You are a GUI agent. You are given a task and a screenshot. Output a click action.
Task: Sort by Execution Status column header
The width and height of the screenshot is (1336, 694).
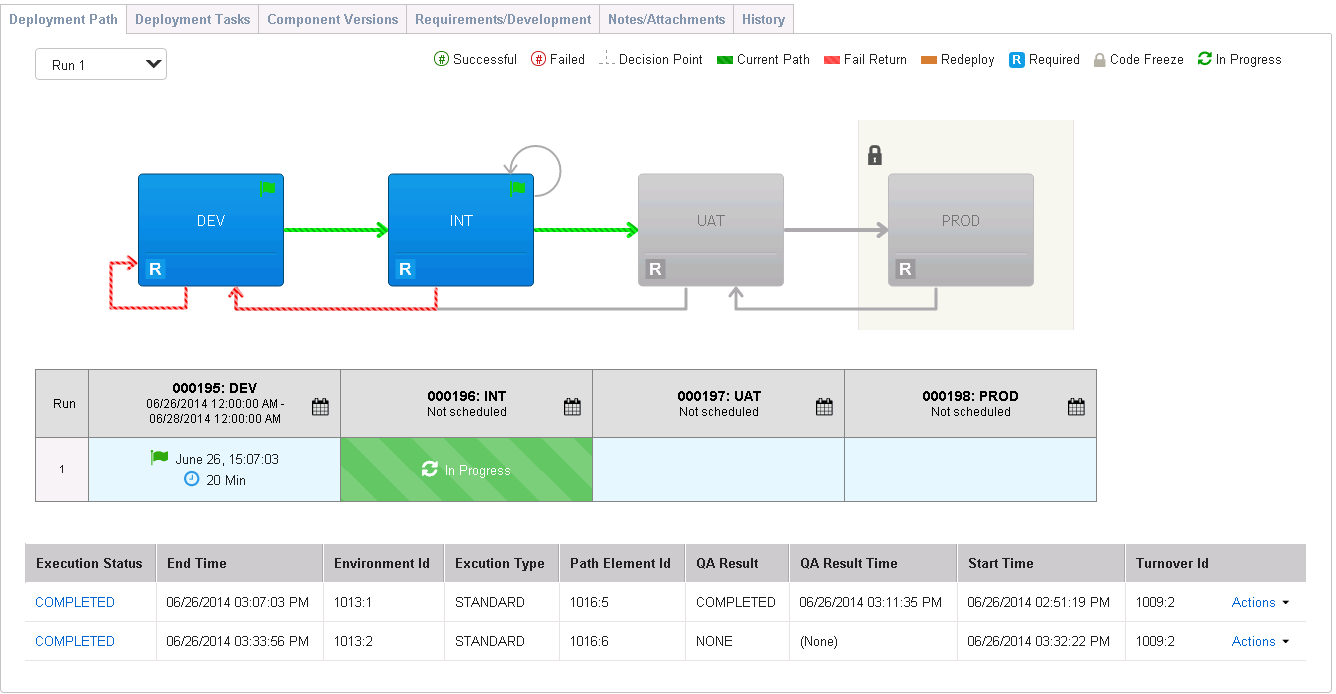(89, 563)
